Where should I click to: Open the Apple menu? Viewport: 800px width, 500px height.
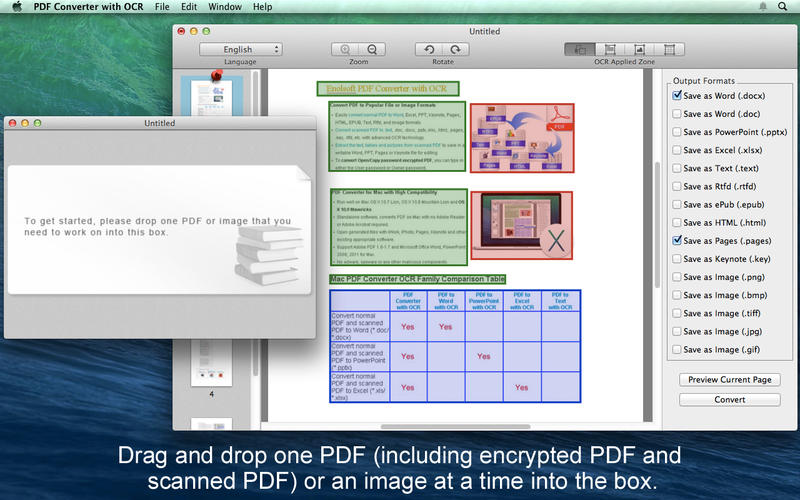pyautogui.click(x=17, y=7)
